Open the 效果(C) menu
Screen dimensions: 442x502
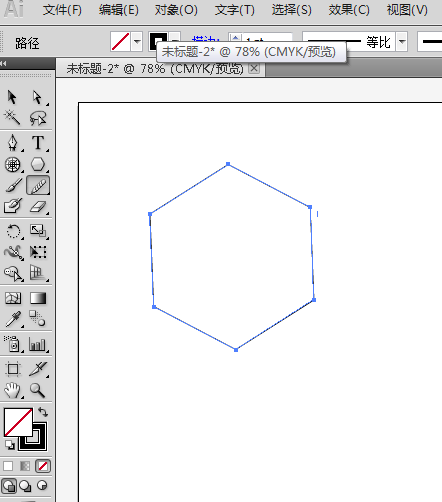point(349,10)
